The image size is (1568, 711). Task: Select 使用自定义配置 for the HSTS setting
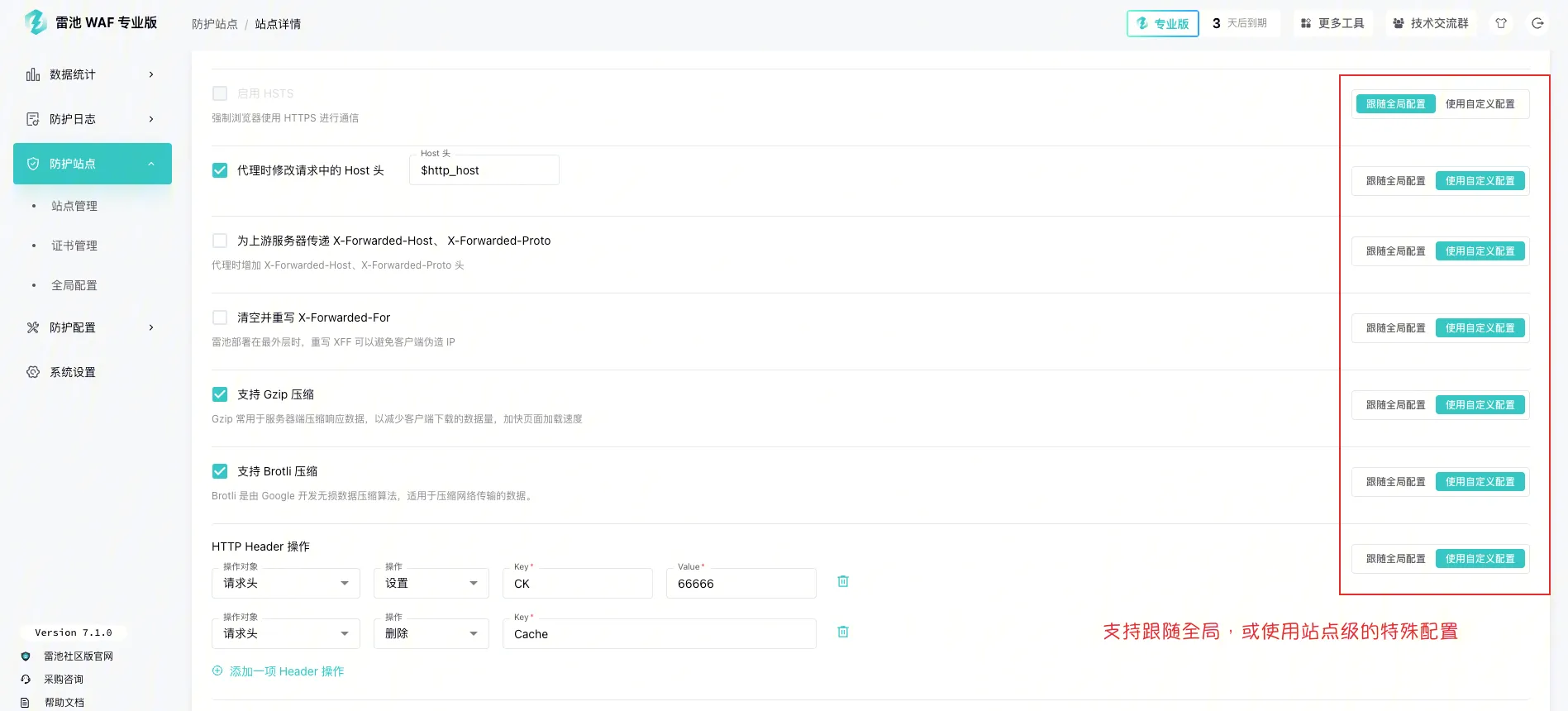point(1480,104)
